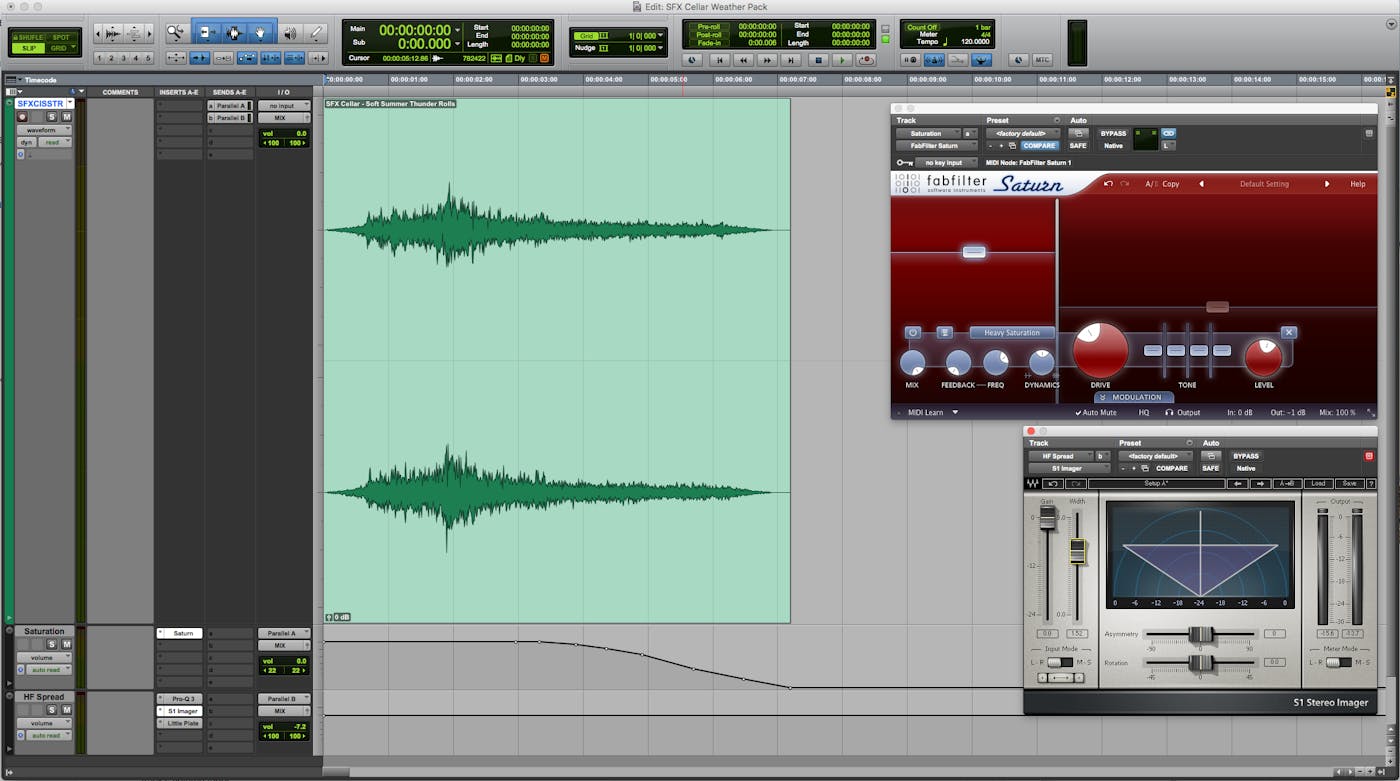The height and width of the screenshot is (781, 1400).
Task: Open the no key input dropdown
Action: point(947,162)
